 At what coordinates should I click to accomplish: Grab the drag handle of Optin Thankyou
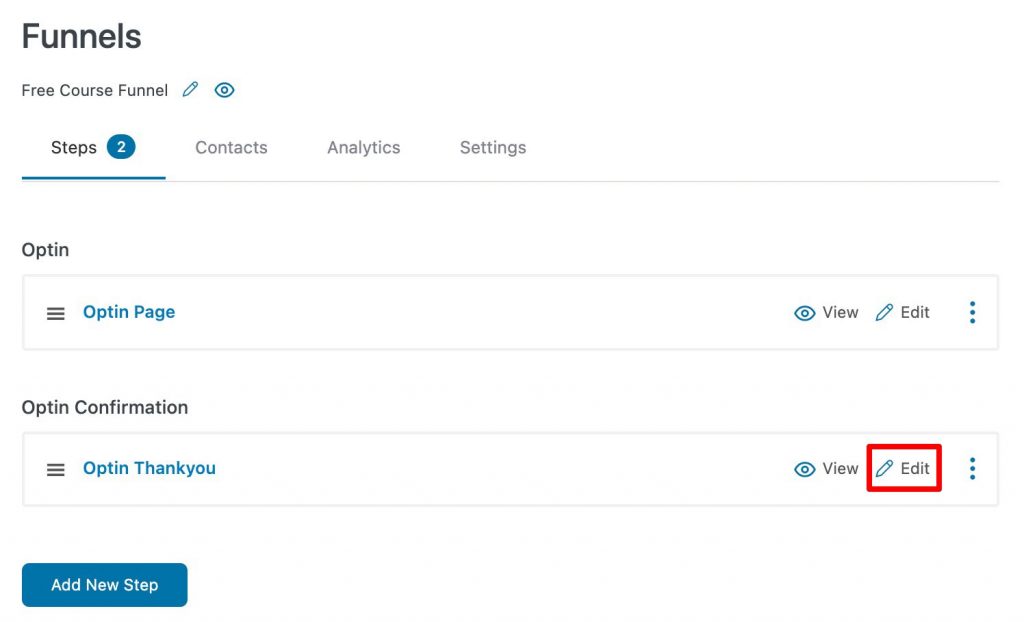(x=56, y=470)
